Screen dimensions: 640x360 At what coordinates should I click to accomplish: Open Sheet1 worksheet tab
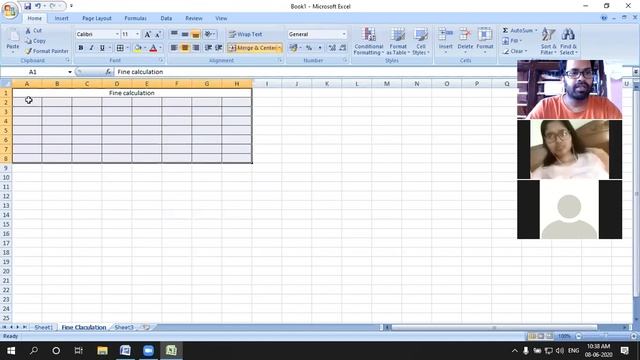43,327
